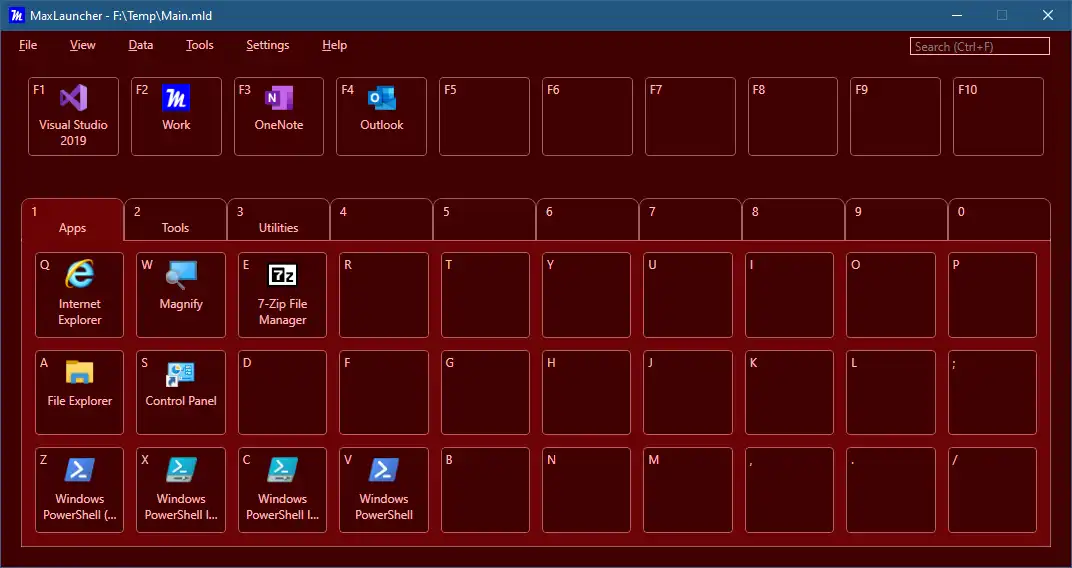The image size is (1072, 568).
Task: Click the empty Y key button
Action: click(587, 295)
